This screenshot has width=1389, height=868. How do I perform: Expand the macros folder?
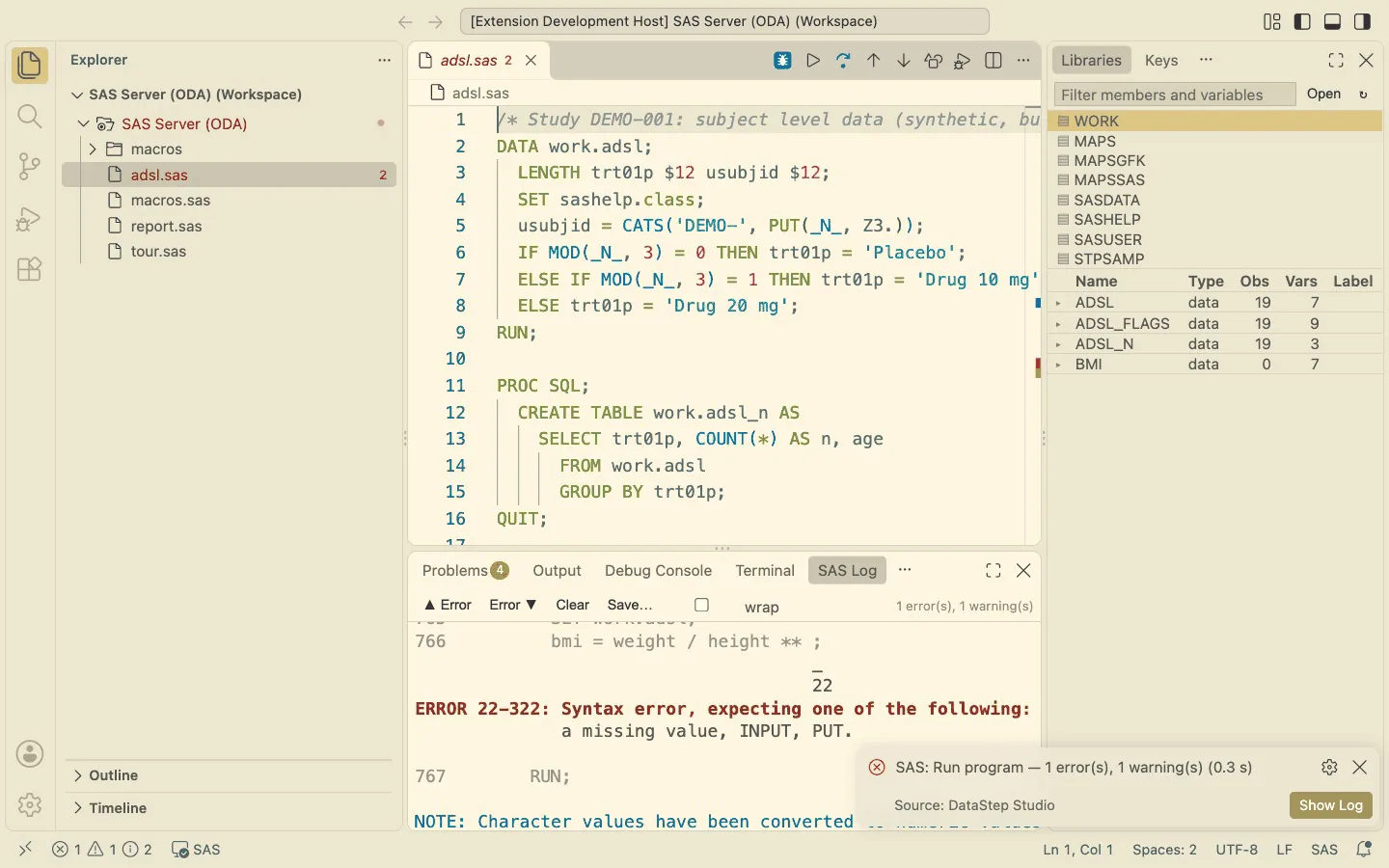coord(93,149)
